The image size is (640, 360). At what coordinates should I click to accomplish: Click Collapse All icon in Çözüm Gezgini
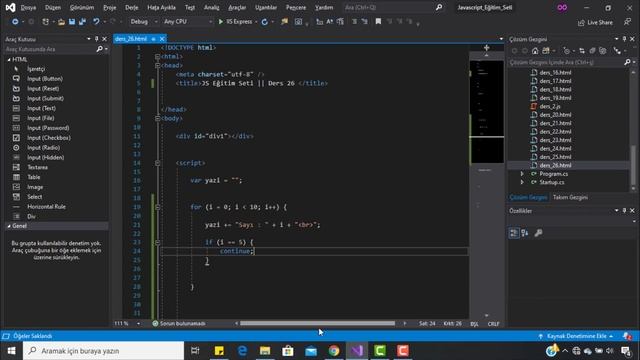pos(592,51)
